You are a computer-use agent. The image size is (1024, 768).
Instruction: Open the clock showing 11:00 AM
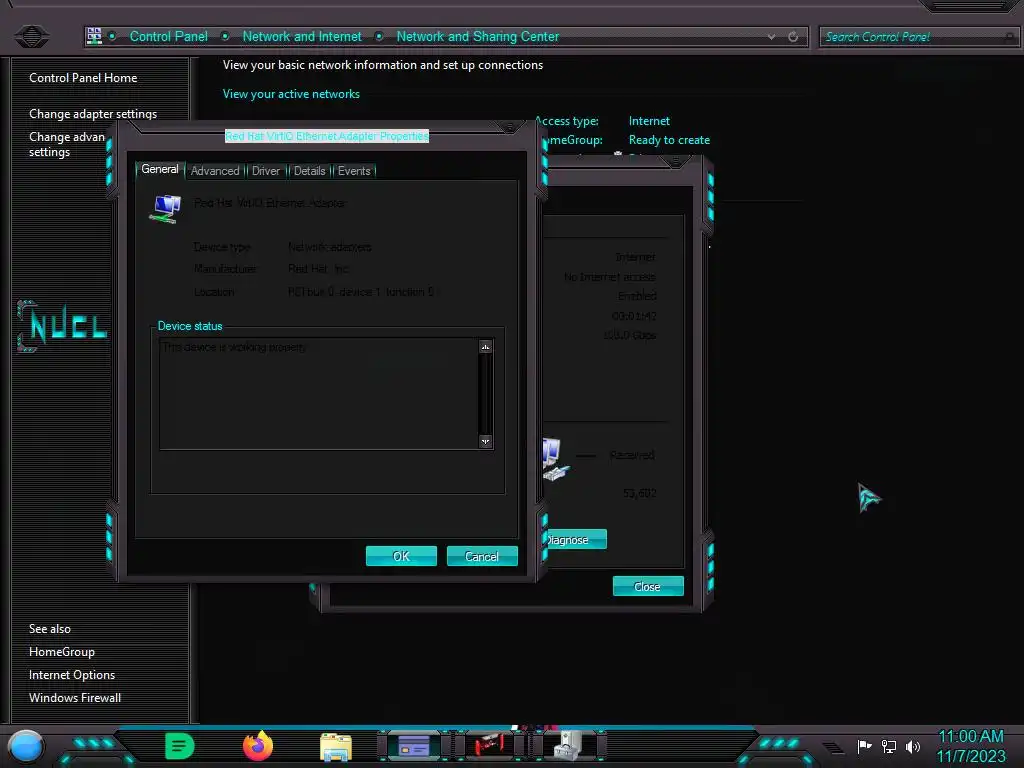(970, 736)
